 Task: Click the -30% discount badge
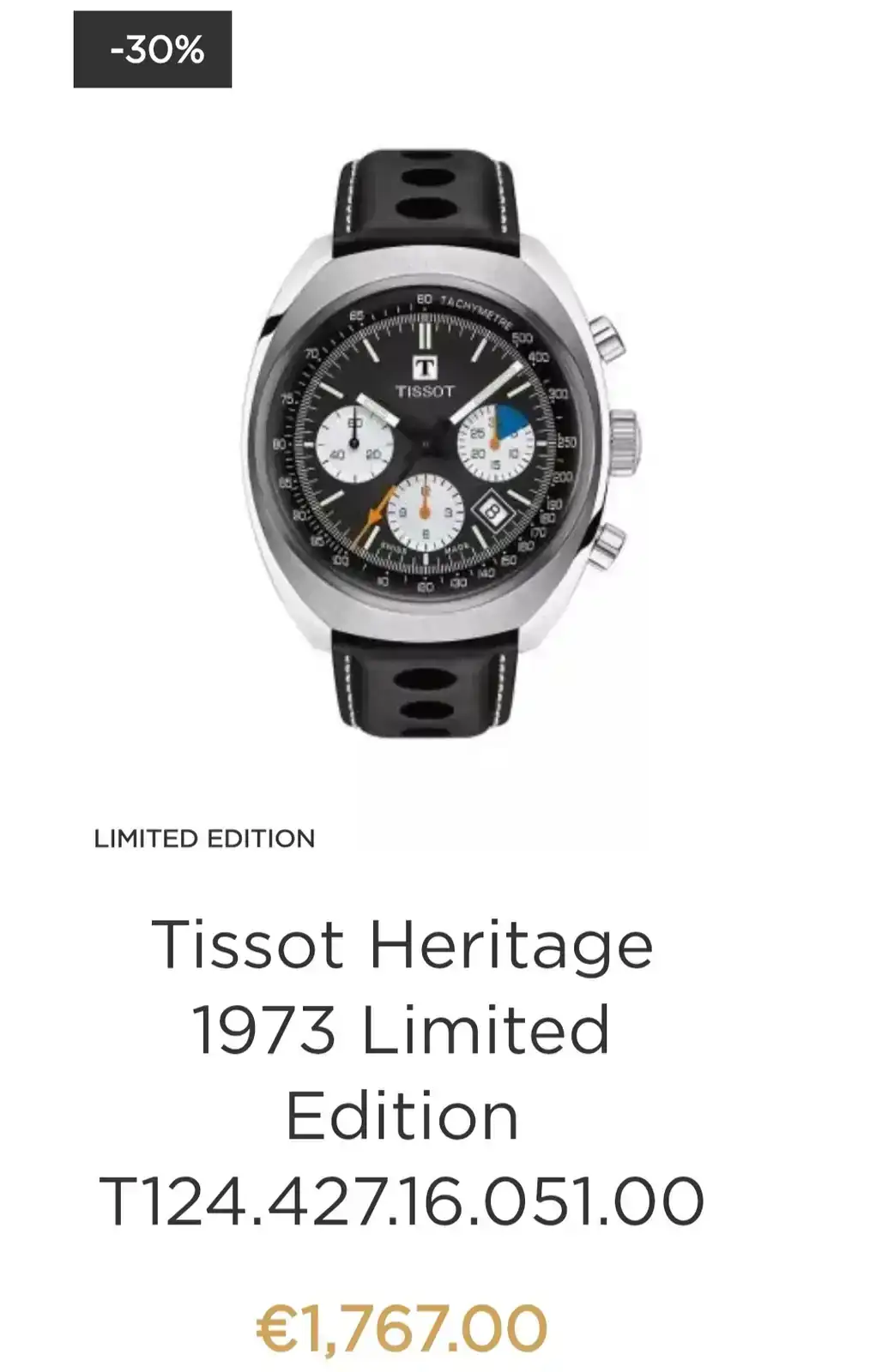(x=153, y=50)
